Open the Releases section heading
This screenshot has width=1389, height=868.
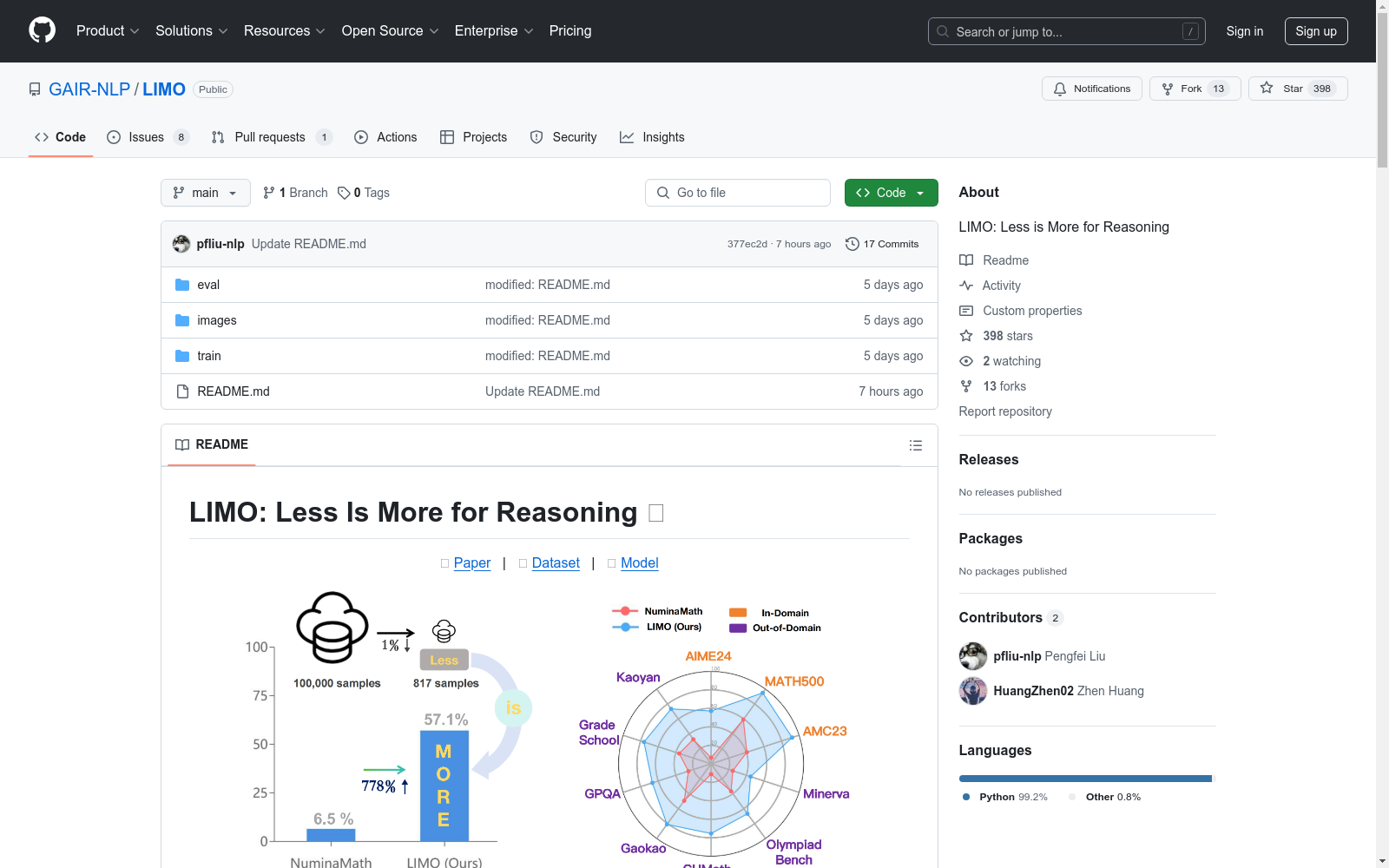point(989,460)
